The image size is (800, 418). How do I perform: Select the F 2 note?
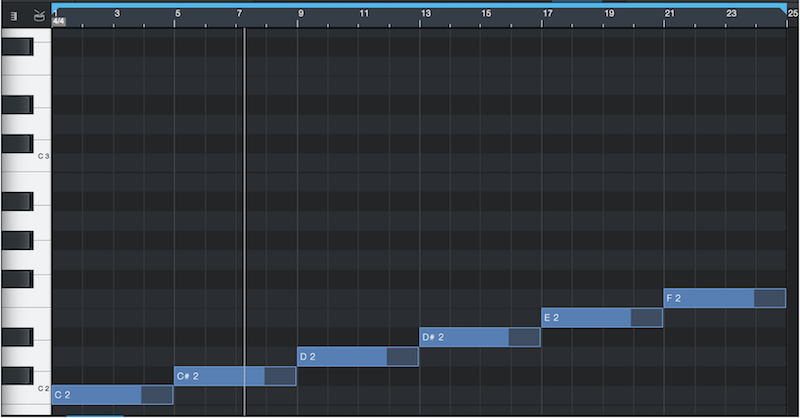[724, 298]
